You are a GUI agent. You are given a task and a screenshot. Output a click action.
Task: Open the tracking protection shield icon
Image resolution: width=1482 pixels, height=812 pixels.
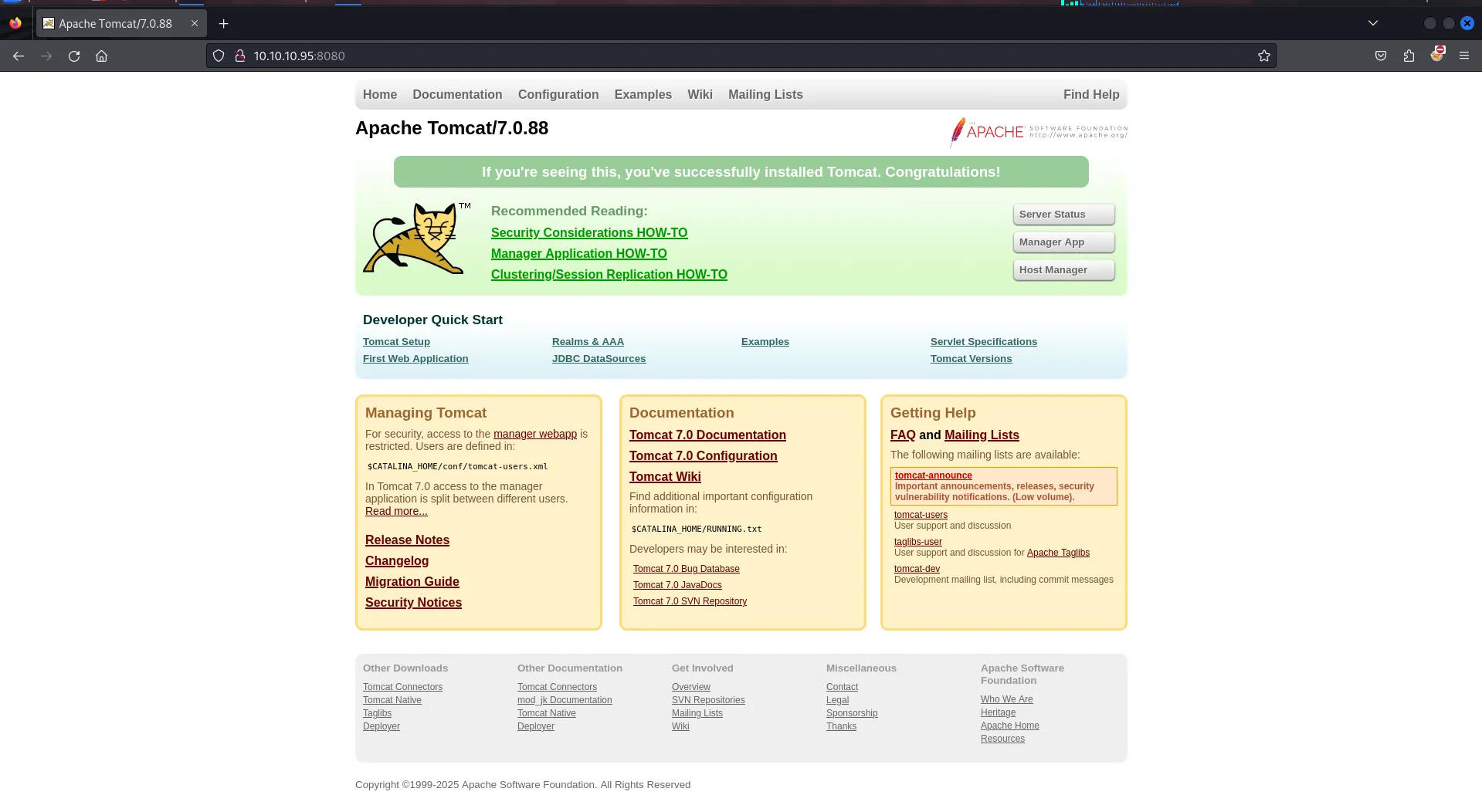point(219,56)
